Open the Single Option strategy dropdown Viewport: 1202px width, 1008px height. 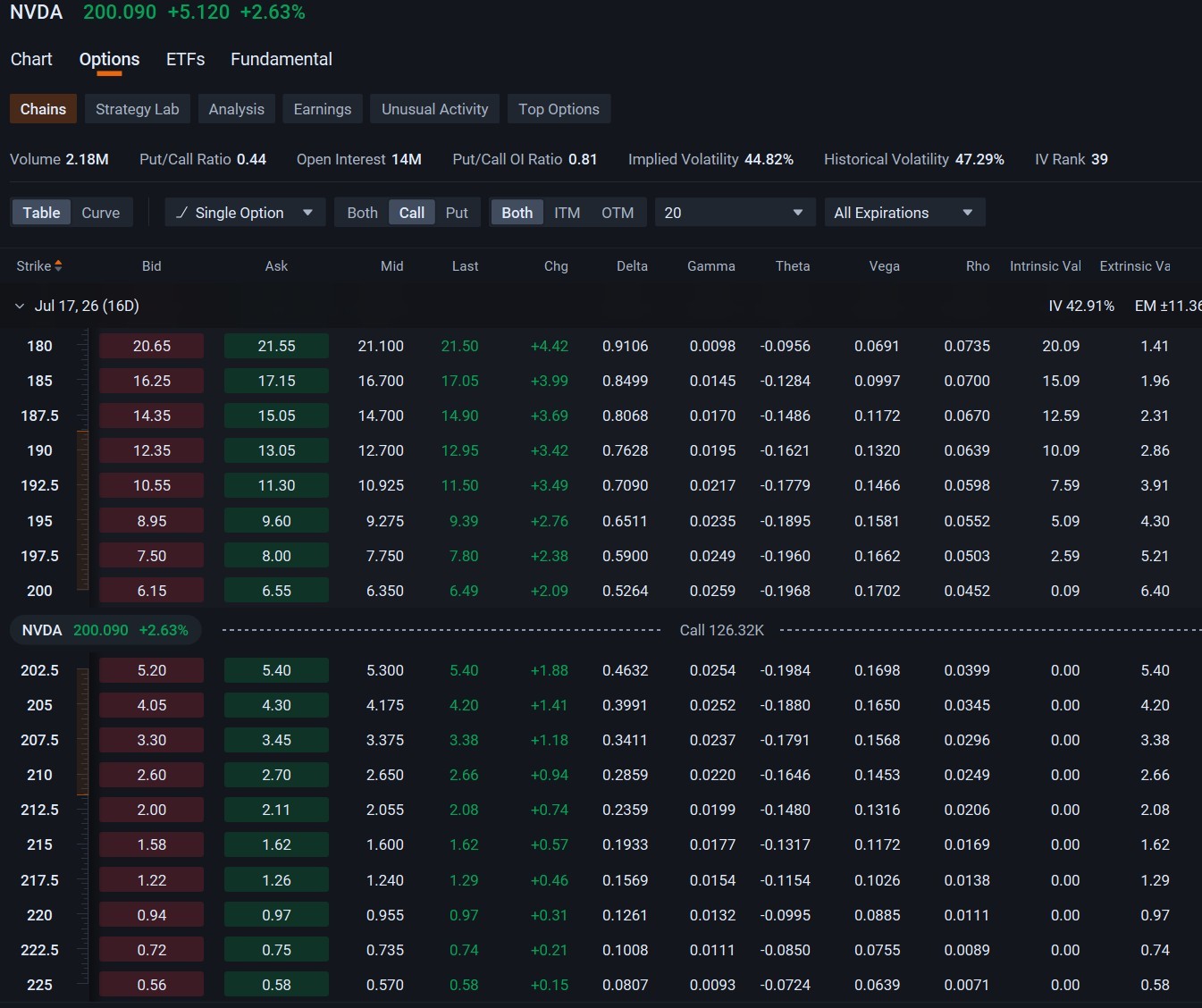pos(245,213)
